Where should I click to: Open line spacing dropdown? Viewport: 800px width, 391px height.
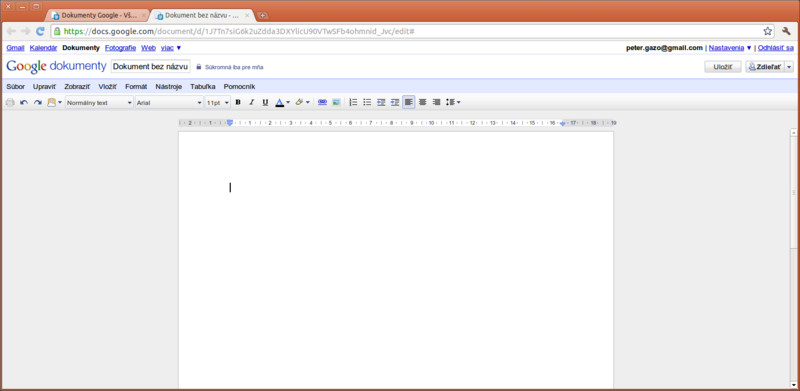[x=453, y=102]
